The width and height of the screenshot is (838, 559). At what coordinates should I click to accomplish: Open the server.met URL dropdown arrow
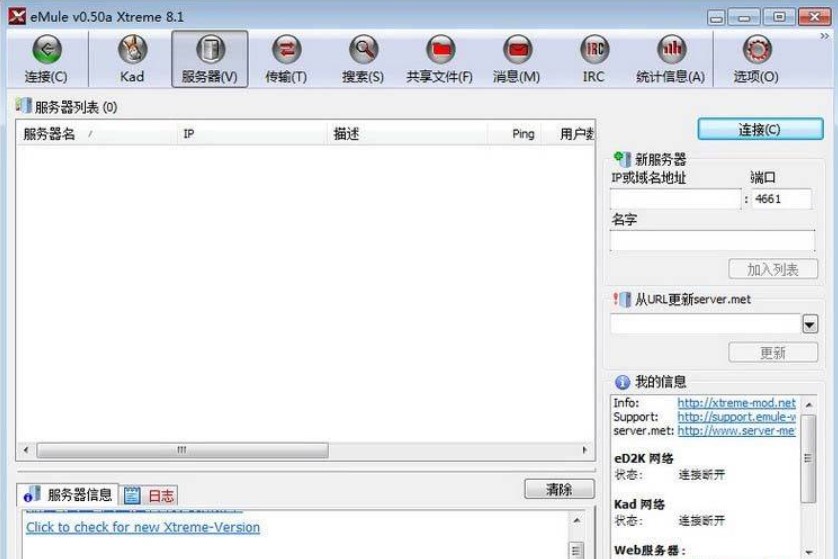tap(810, 324)
